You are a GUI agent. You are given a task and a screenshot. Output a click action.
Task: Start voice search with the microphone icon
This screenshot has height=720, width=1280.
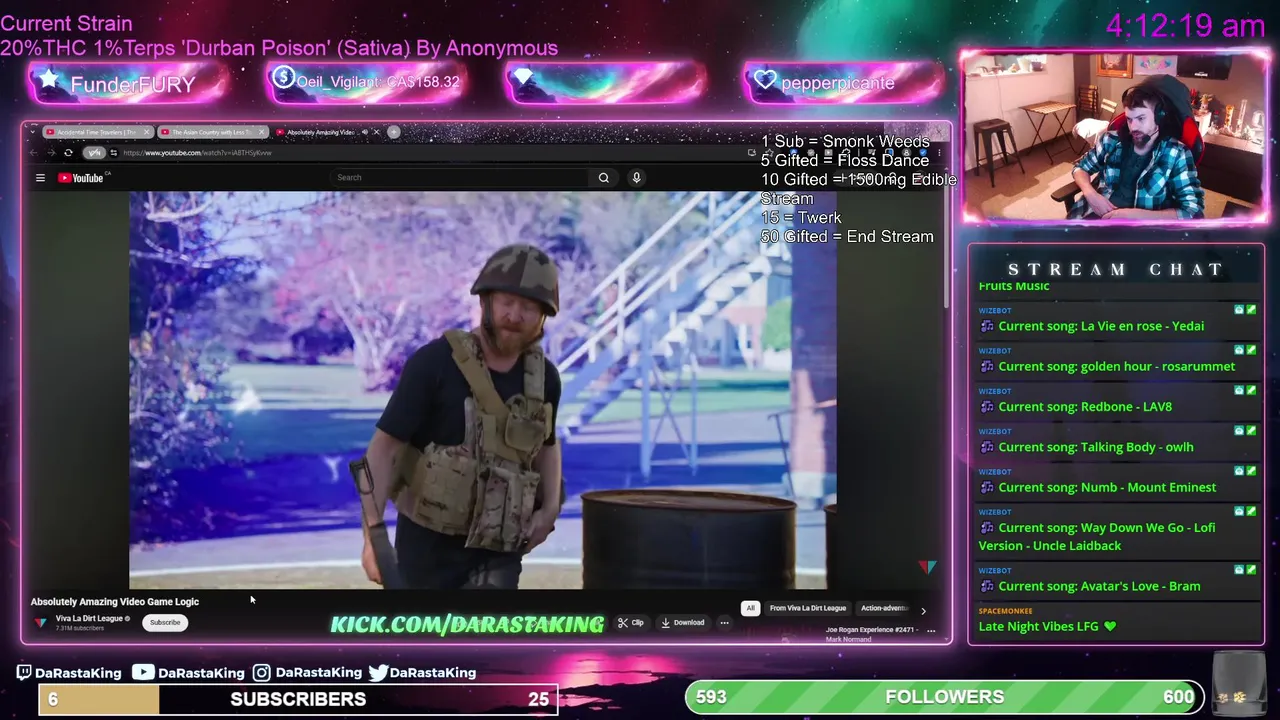(636, 178)
